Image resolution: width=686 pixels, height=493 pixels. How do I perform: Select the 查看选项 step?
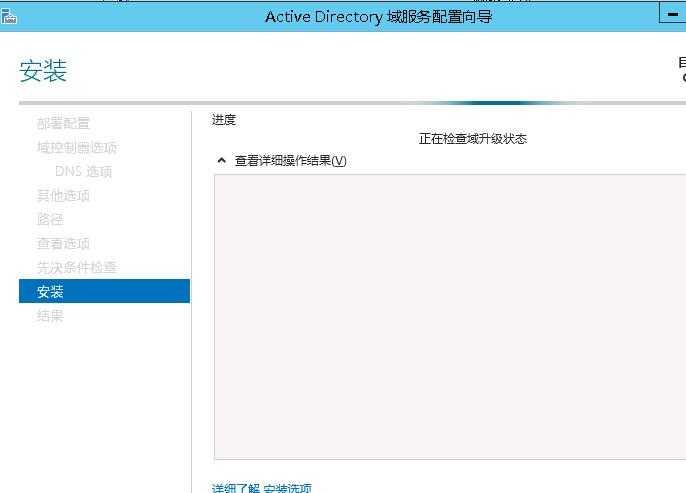tap(63, 243)
